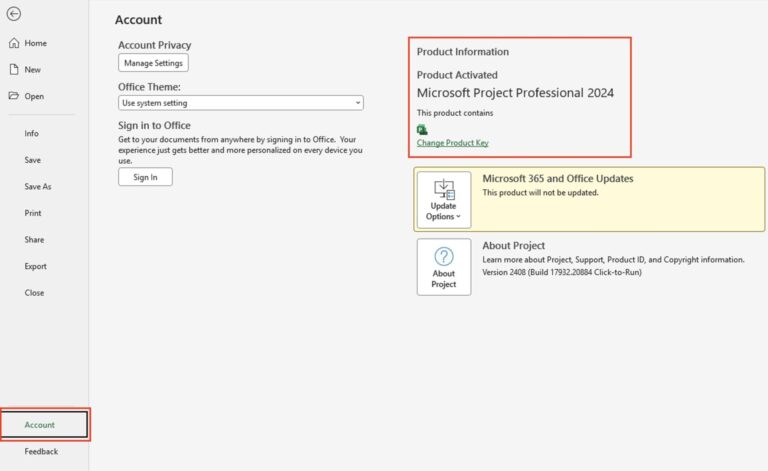The width and height of the screenshot is (768, 471).
Task: Click the Home house icon
Action: pos(14,43)
